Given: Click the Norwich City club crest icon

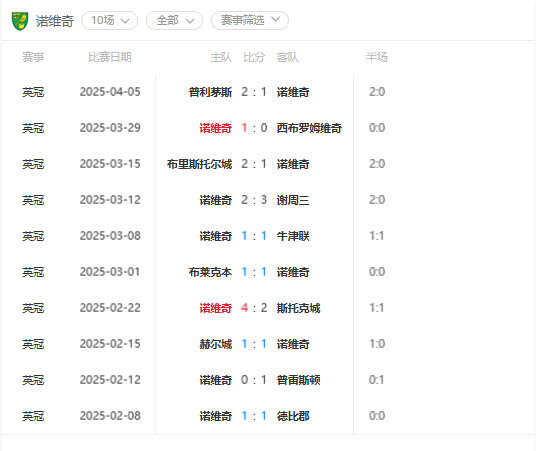Looking at the screenshot, I should tap(20, 21).
